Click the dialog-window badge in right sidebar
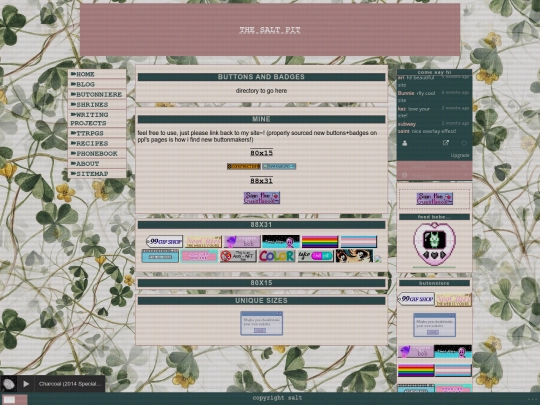The width and height of the screenshot is (540, 405). point(435,325)
